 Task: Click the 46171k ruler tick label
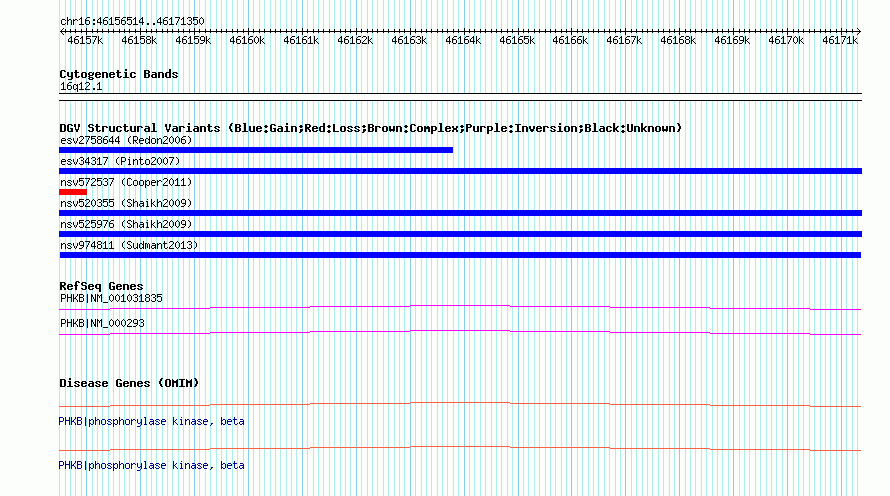pyautogui.click(x=839, y=40)
